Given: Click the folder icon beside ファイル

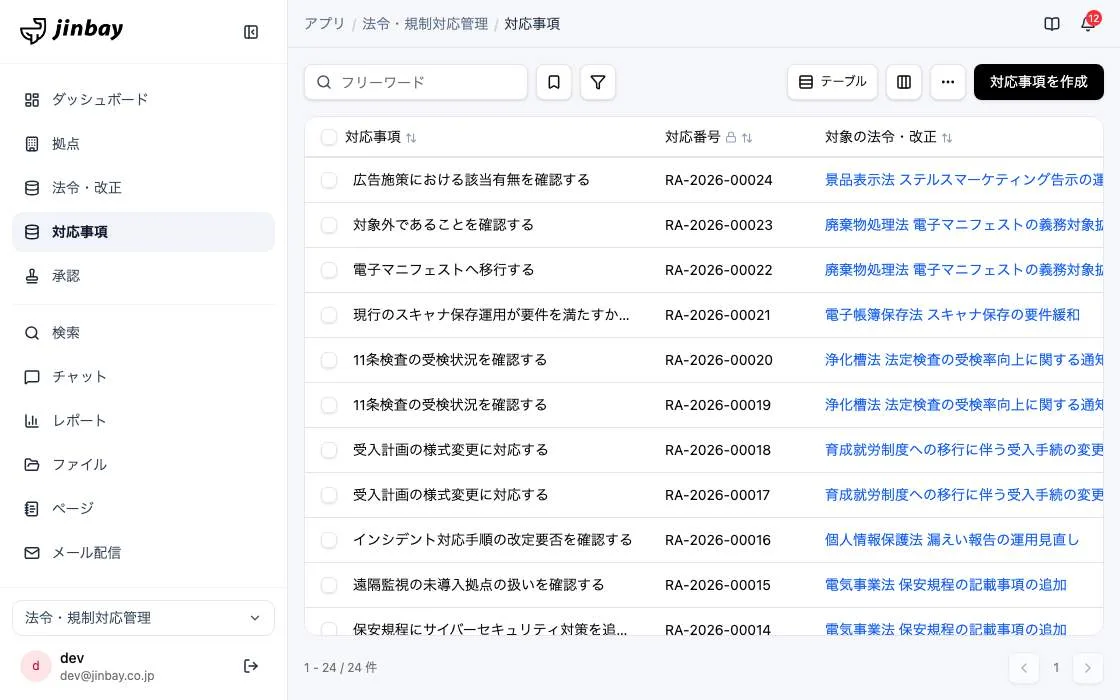Looking at the screenshot, I should pyautogui.click(x=32, y=464).
